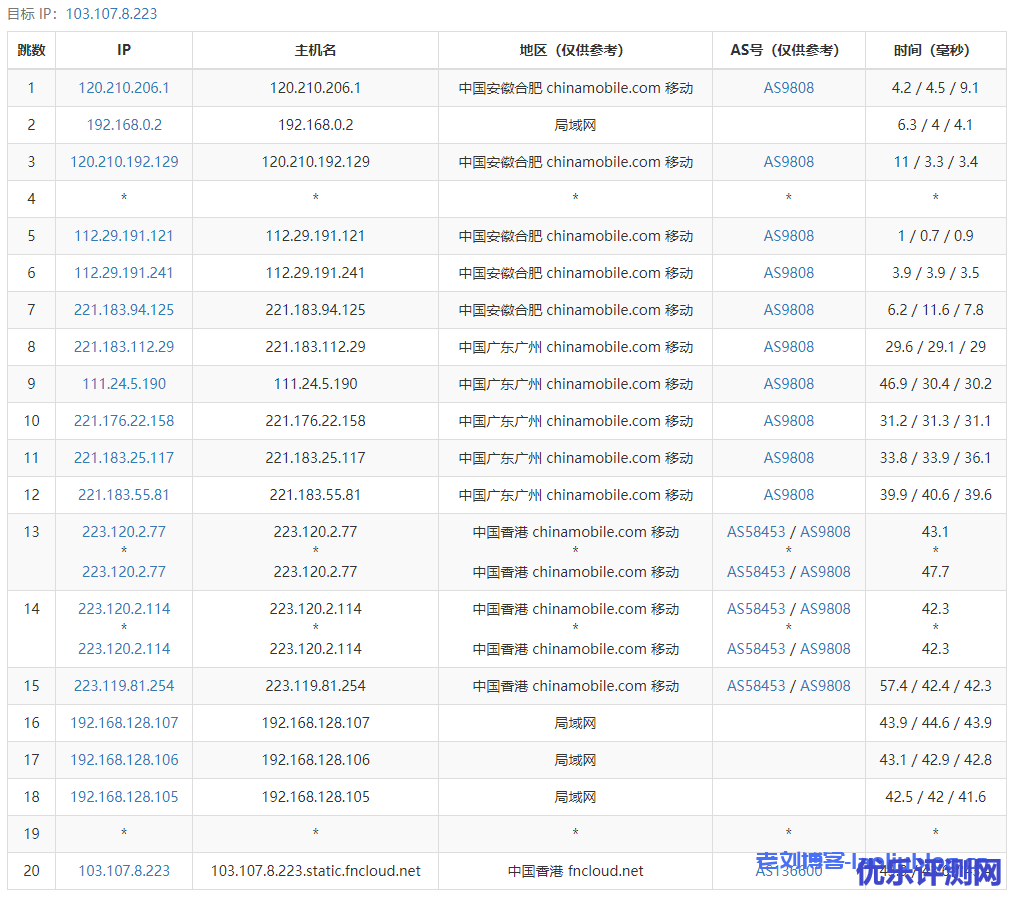
Task: Open IP link 120.210.192.129 in hop 3
Action: pyautogui.click(x=124, y=162)
